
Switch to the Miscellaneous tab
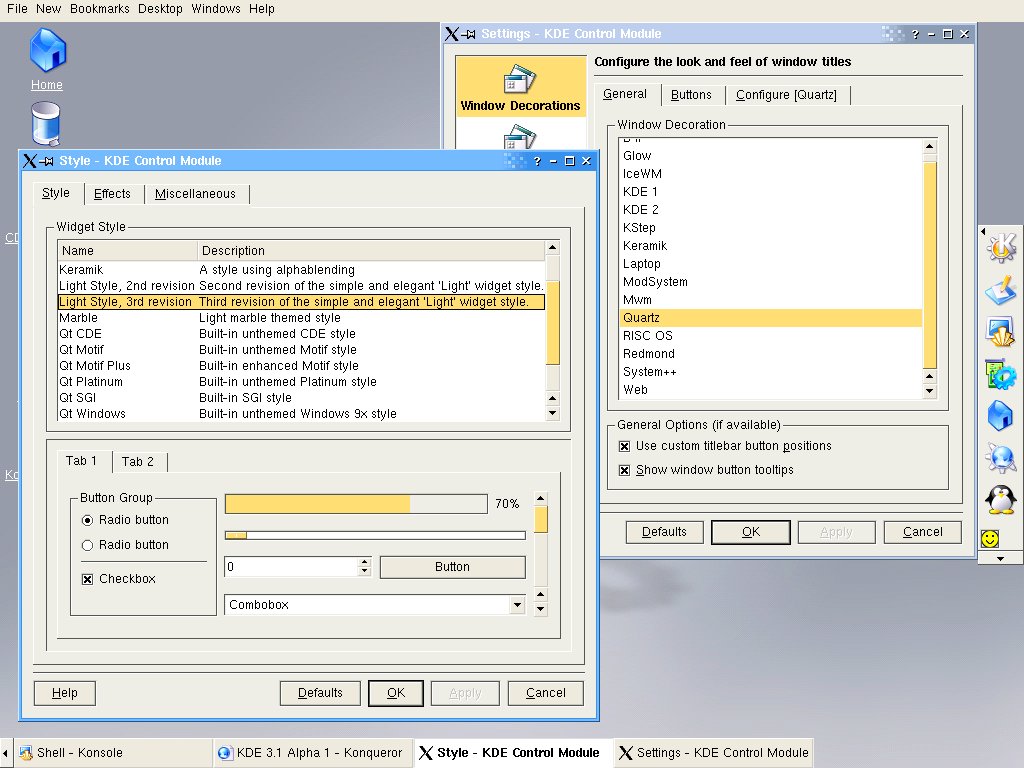click(195, 194)
